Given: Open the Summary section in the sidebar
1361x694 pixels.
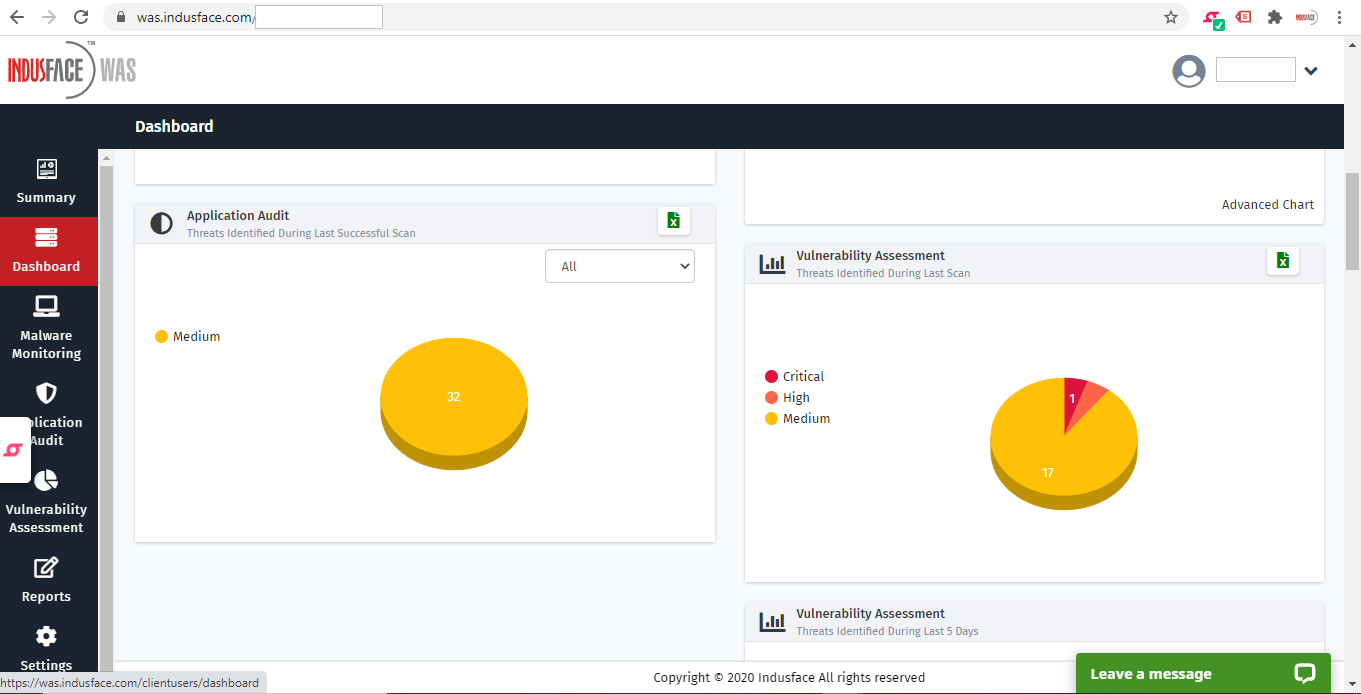Looking at the screenshot, I should pos(46,182).
